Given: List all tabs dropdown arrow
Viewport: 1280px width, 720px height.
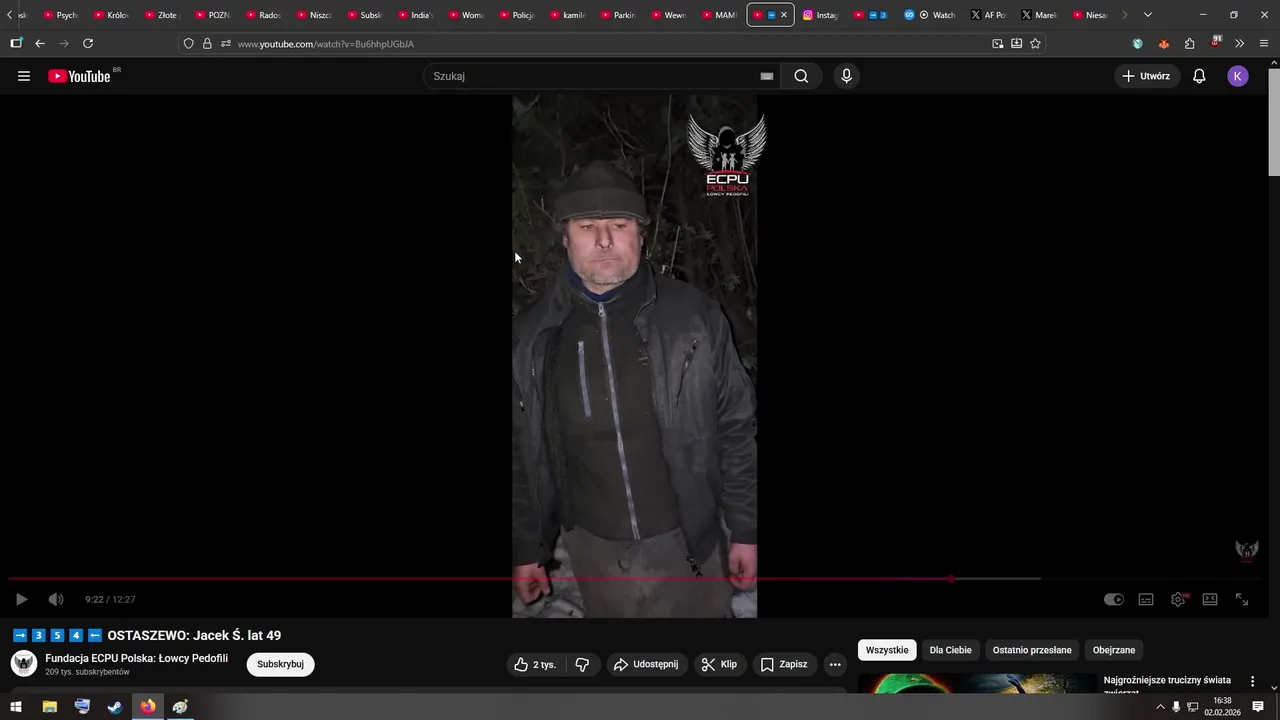Looking at the screenshot, I should (1147, 15).
